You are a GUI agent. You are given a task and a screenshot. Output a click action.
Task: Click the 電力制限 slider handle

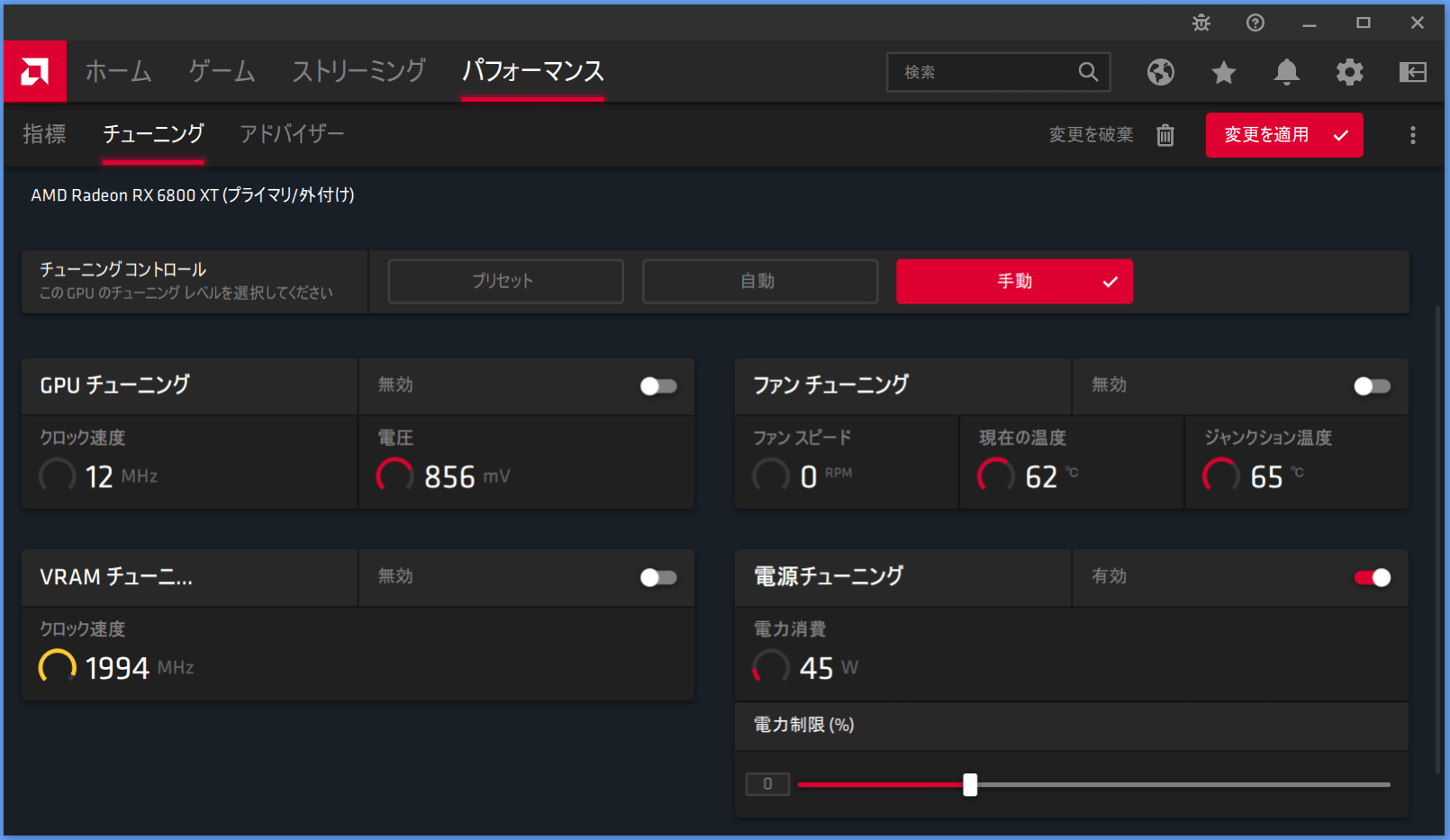(x=970, y=784)
